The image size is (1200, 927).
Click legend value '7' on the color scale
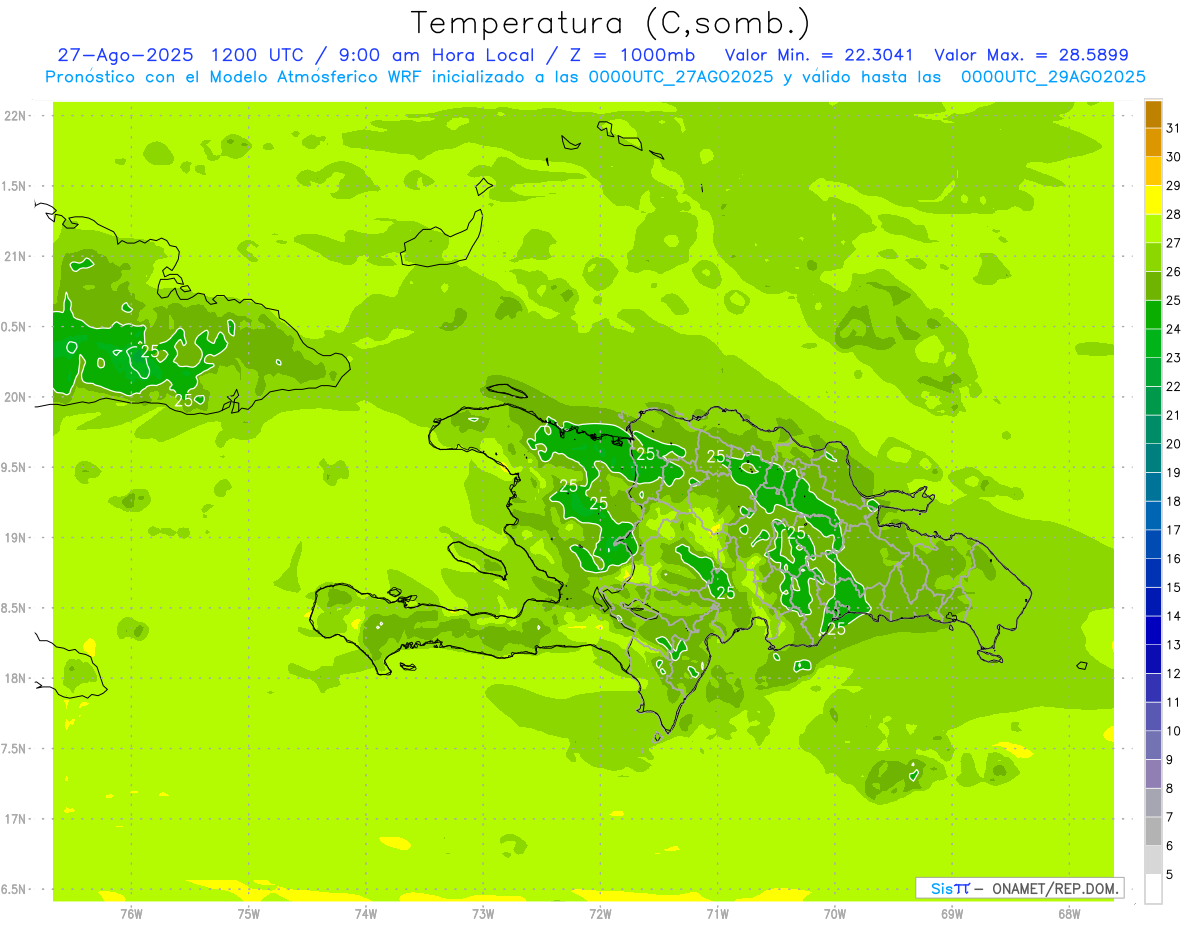tap(1170, 817)
